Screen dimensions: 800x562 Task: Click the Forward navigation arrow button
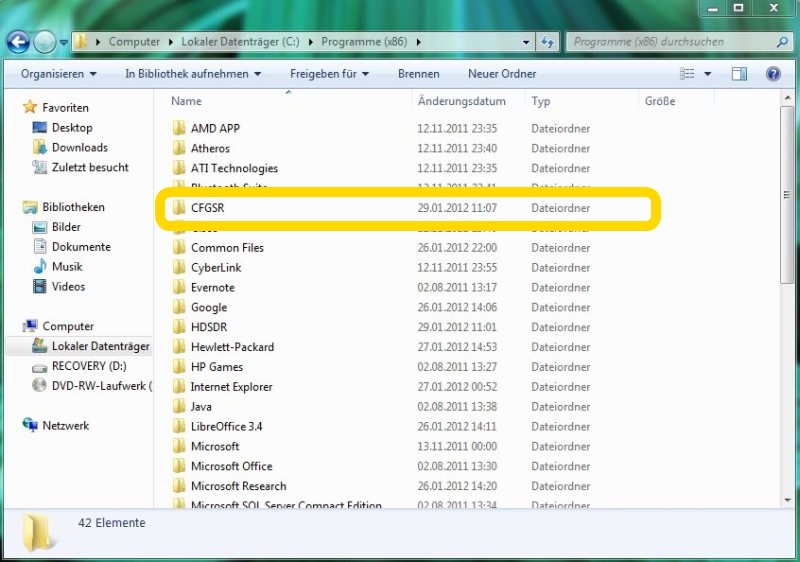45,42
